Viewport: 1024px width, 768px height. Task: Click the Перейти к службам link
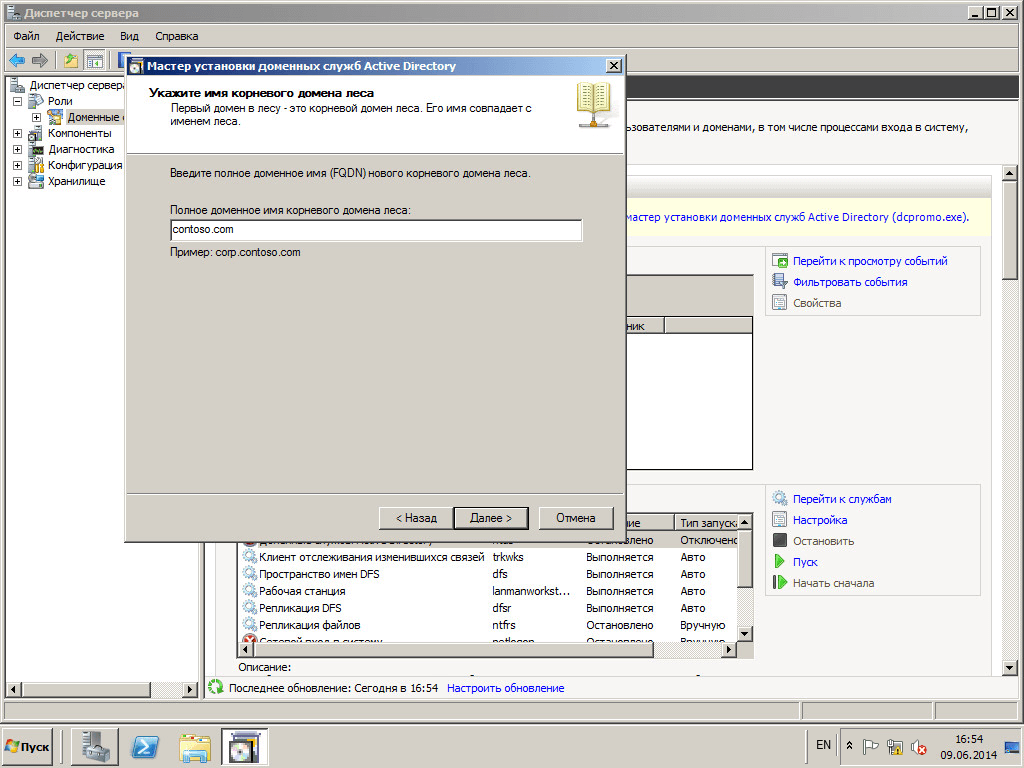click(x=841, y=499)
